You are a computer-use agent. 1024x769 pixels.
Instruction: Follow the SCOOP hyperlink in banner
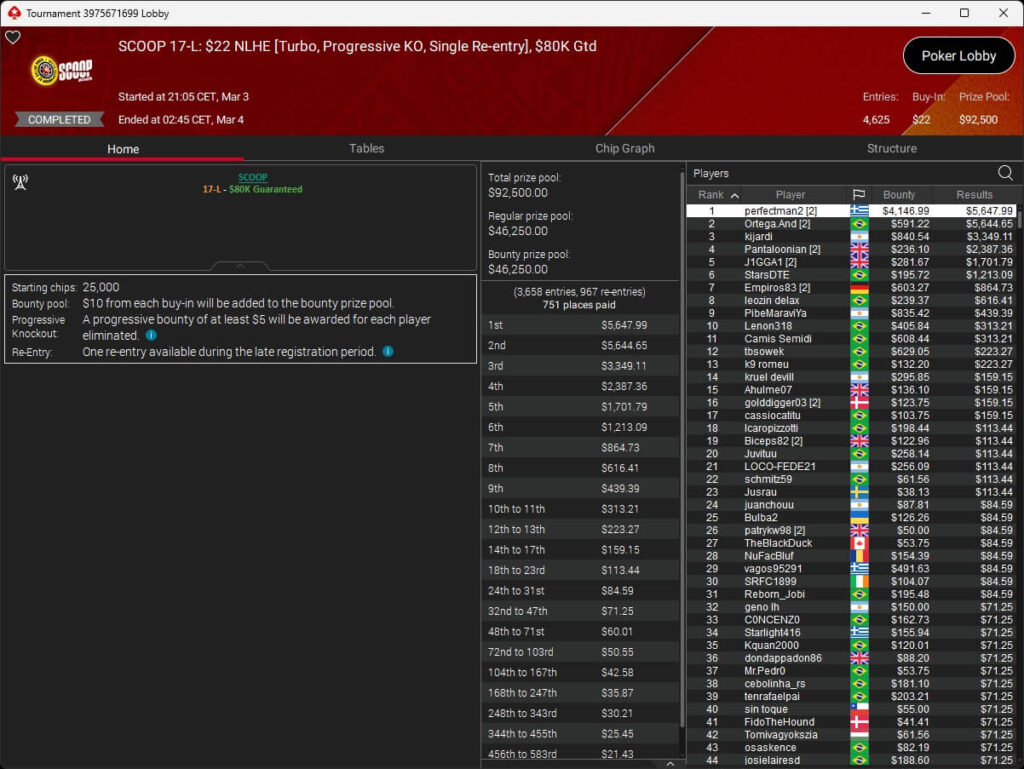tap(252, 177)
